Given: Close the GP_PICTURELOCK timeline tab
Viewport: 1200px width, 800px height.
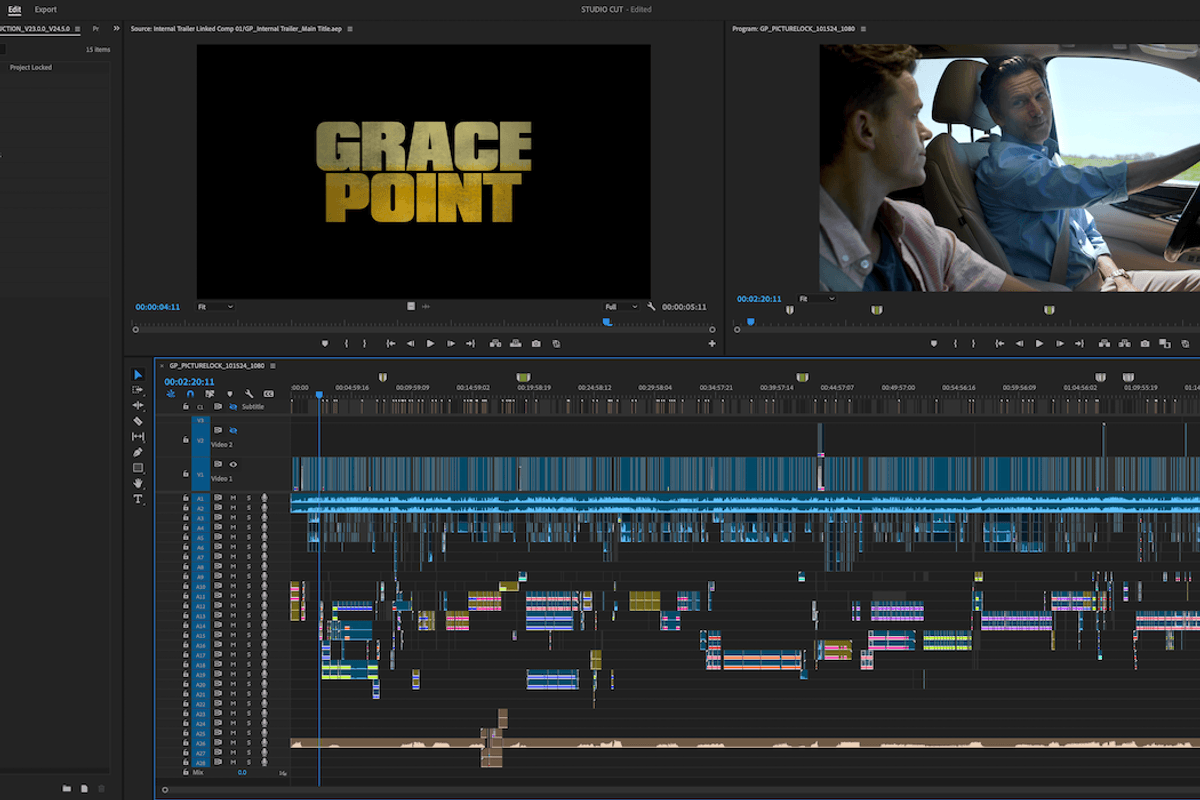Looking at the screenshot, I should click(161, 366).
